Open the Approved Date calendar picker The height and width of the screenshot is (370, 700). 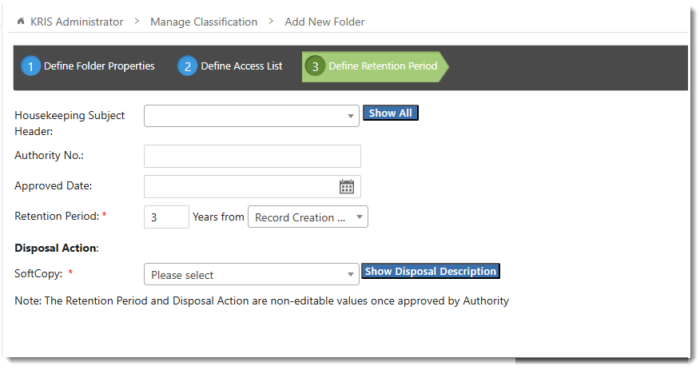(x=346, y=187)
